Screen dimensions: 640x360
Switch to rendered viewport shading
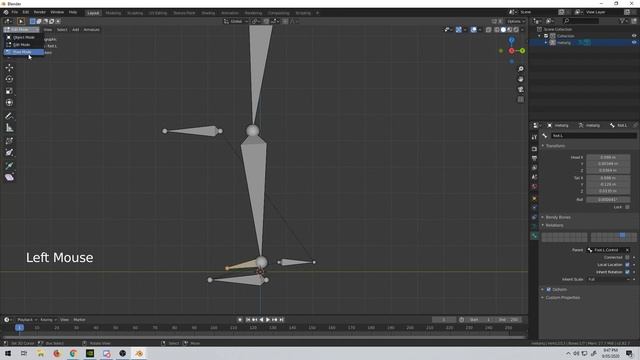(x=516, y=30)
